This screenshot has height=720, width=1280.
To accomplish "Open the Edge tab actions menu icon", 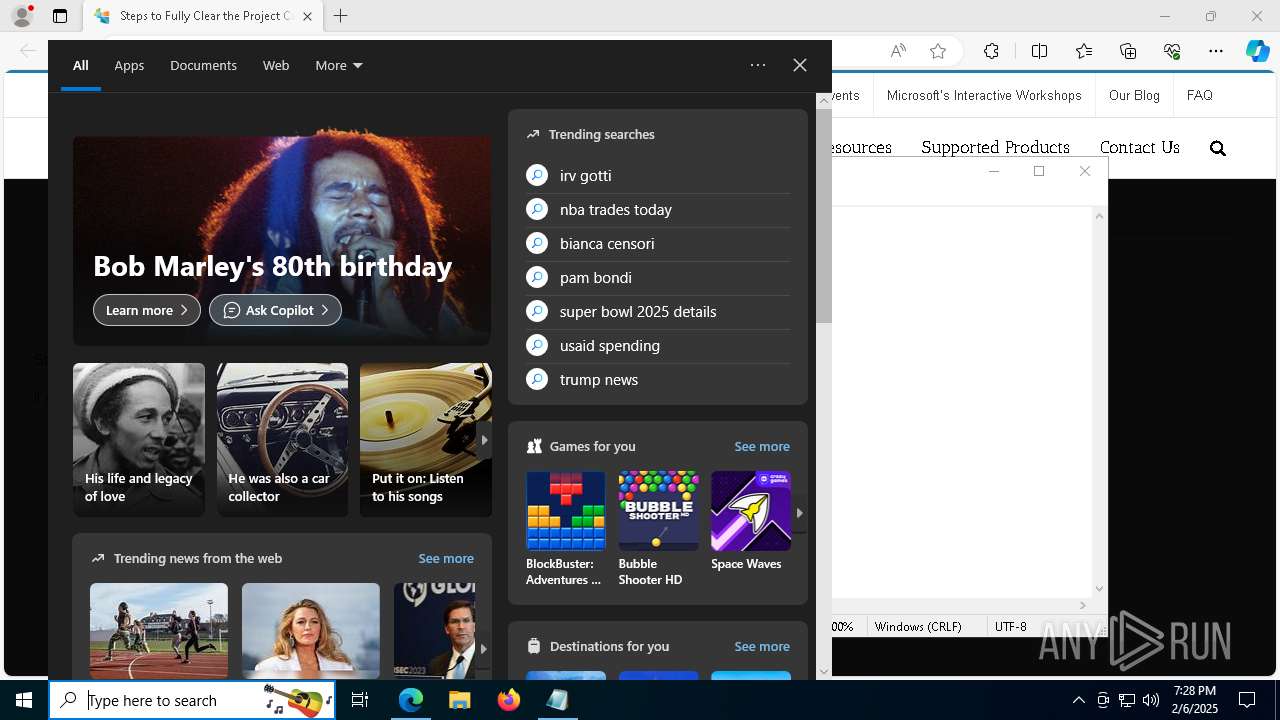I will (60, 16).
